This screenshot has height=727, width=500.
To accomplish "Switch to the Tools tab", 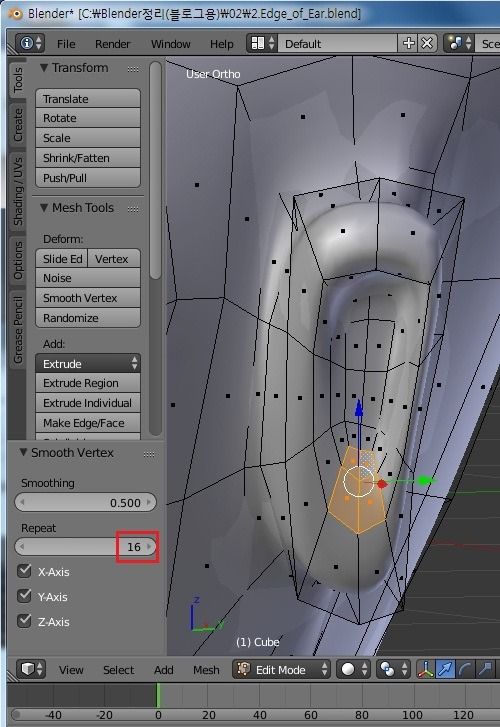I will (x=18, y=79).
